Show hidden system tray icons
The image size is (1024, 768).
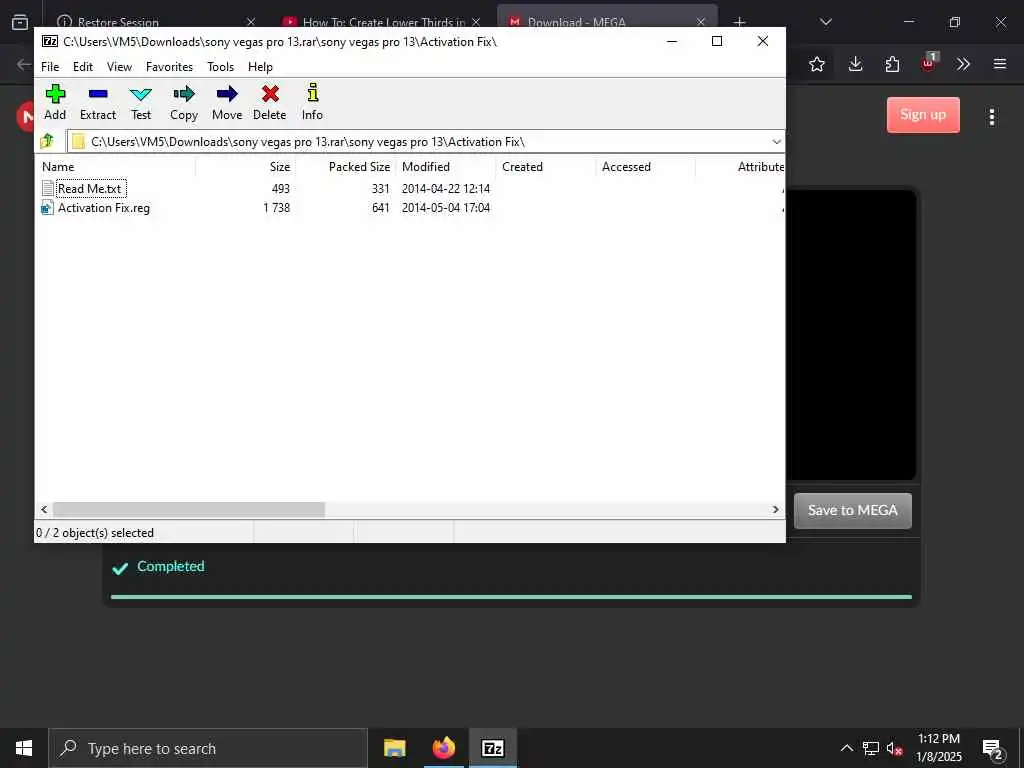click(846, 748)
